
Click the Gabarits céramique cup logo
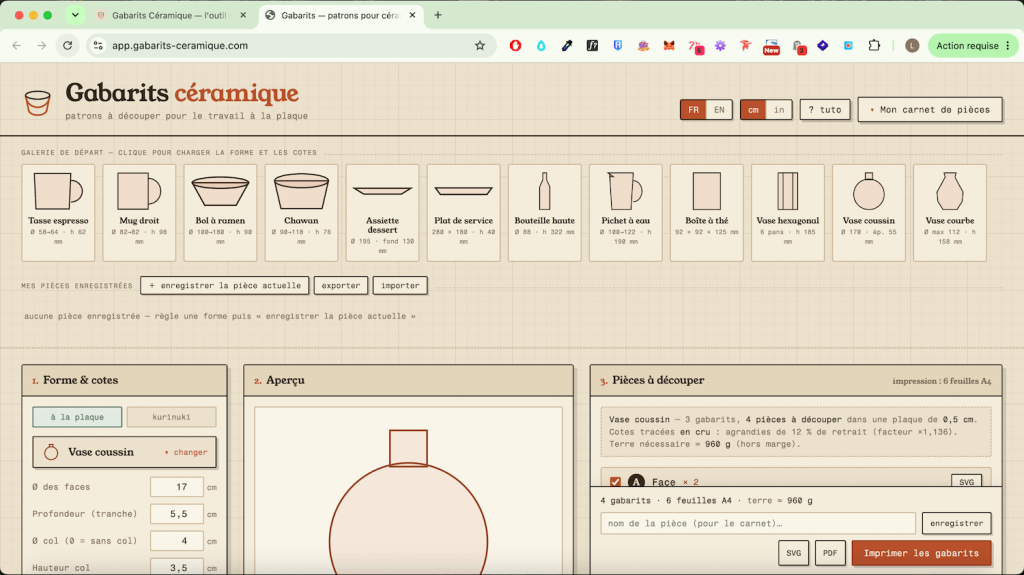coord(37,103)
